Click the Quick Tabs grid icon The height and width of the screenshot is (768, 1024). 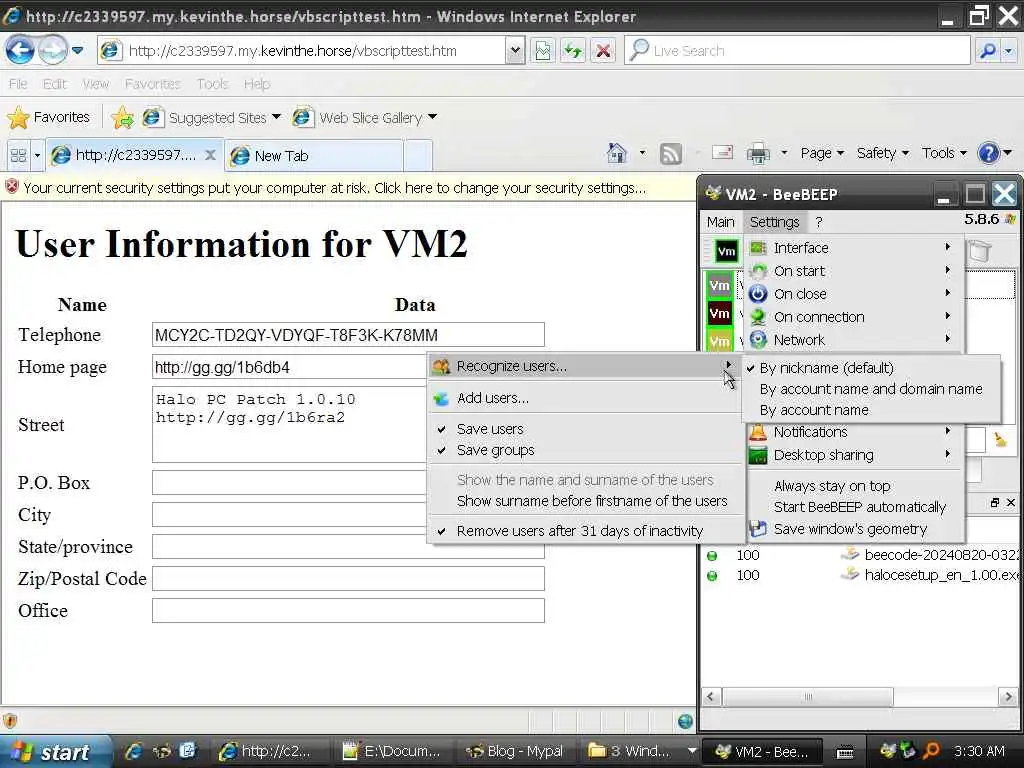(x=18, y=155)
